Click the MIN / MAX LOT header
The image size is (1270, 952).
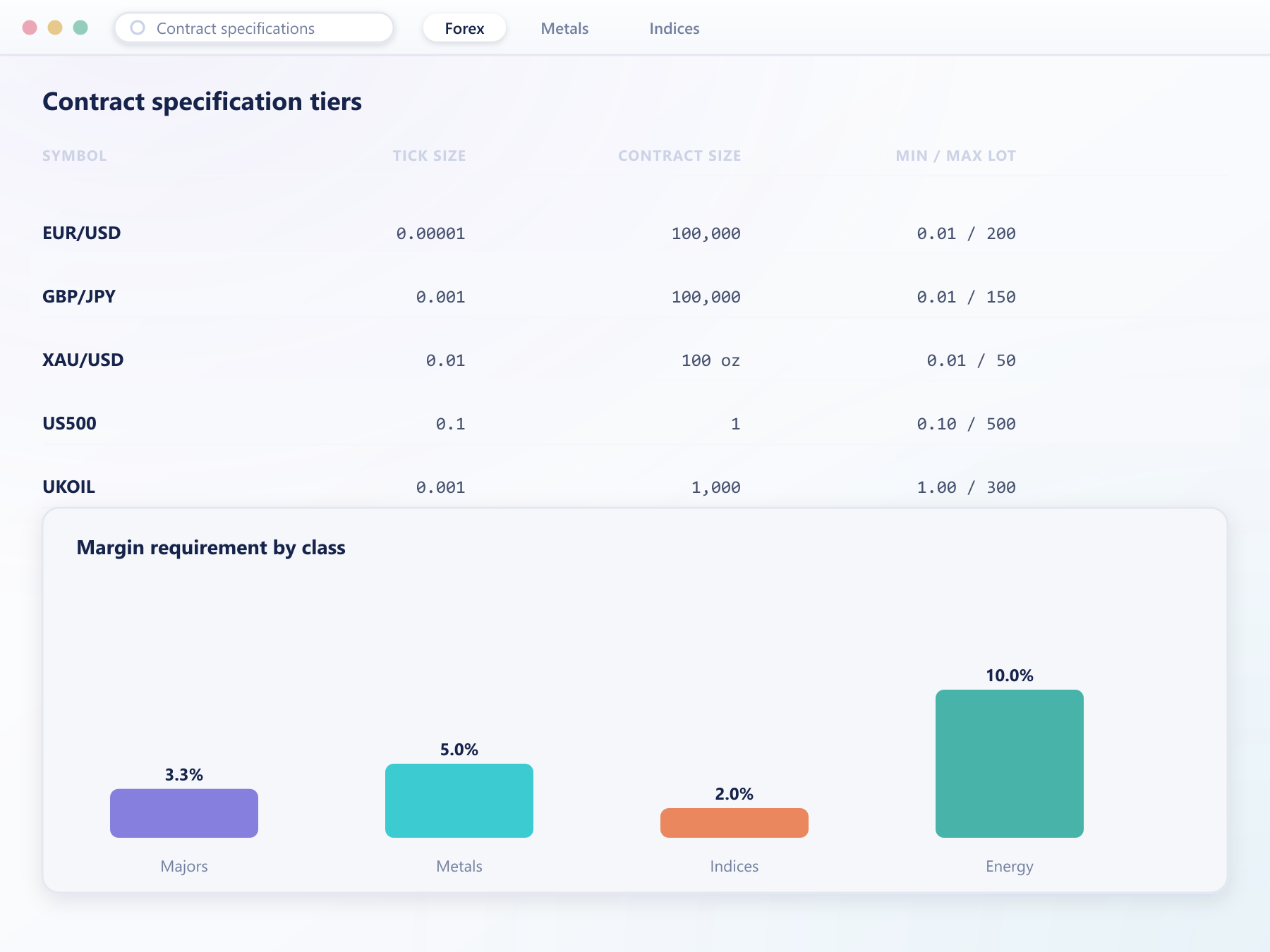955,156
